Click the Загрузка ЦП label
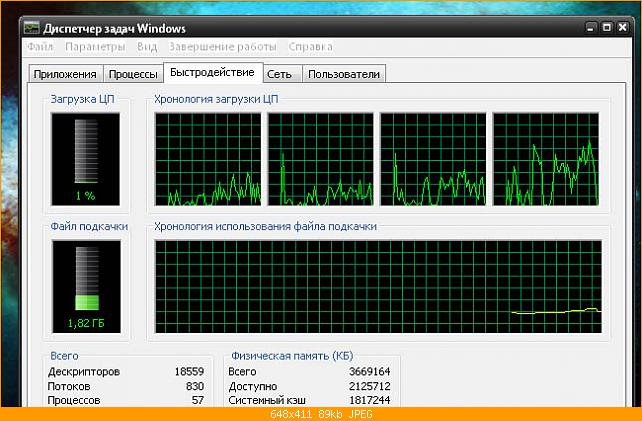The image size is (642, 421). (x=82, y=99)
